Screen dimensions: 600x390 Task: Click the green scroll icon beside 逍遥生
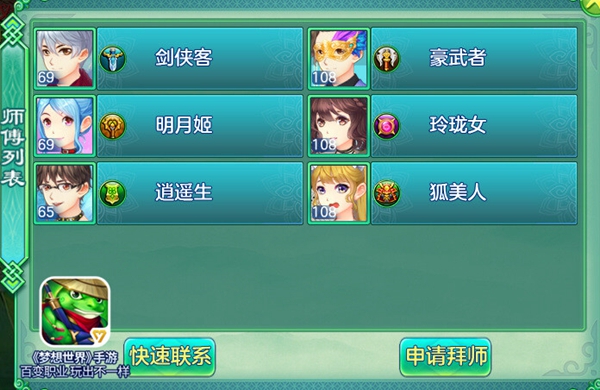(112, 193)
